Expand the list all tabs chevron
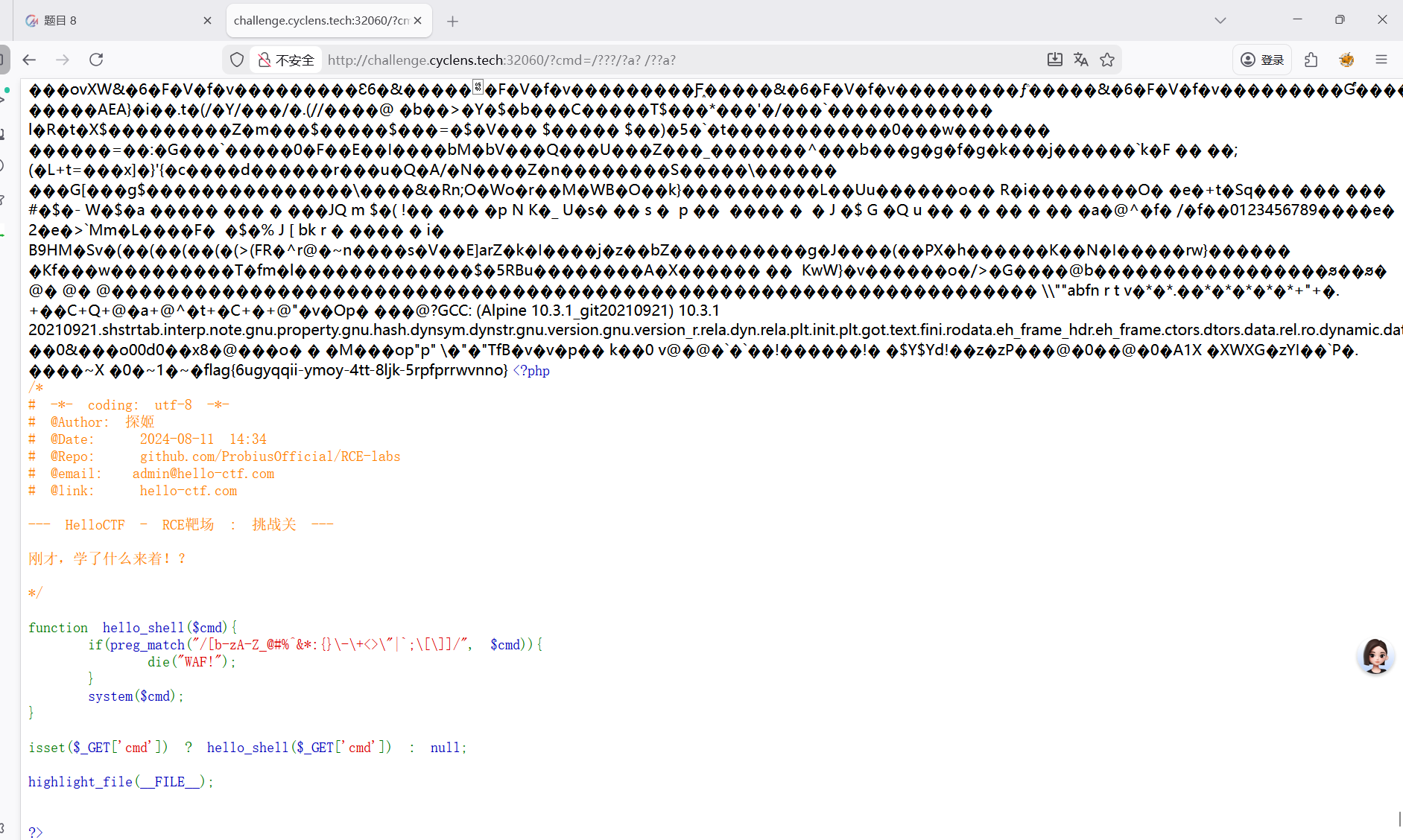The width and height of the screenshot is (1403, 840). point(1220,20)
